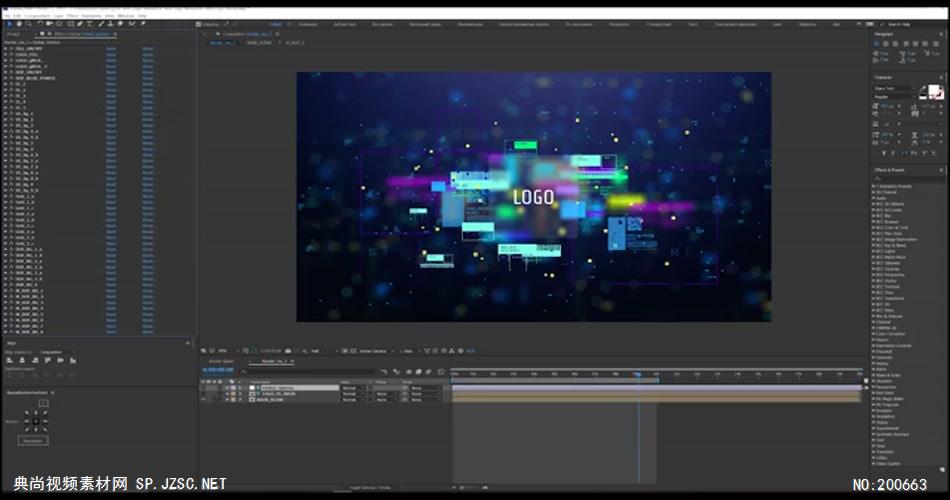
Task: Click the Align Left paragraph icon
Action: [x=876, y=44]
